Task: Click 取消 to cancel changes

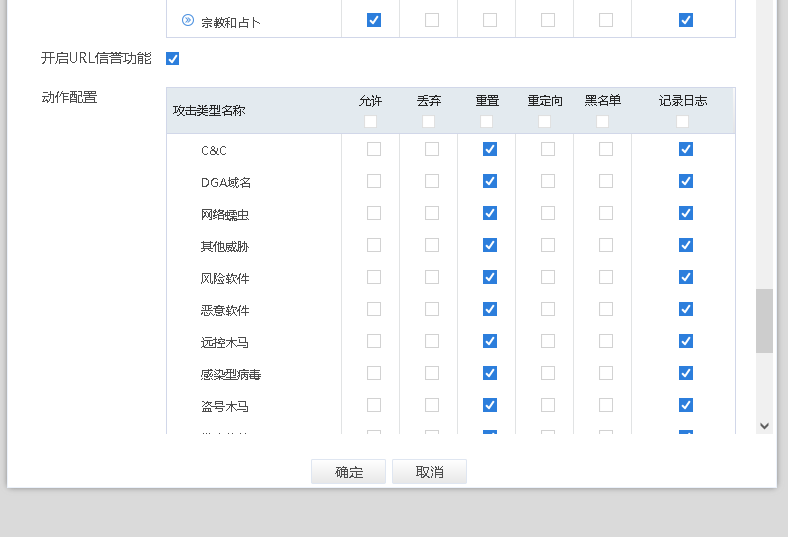Action: click(429, 472)
